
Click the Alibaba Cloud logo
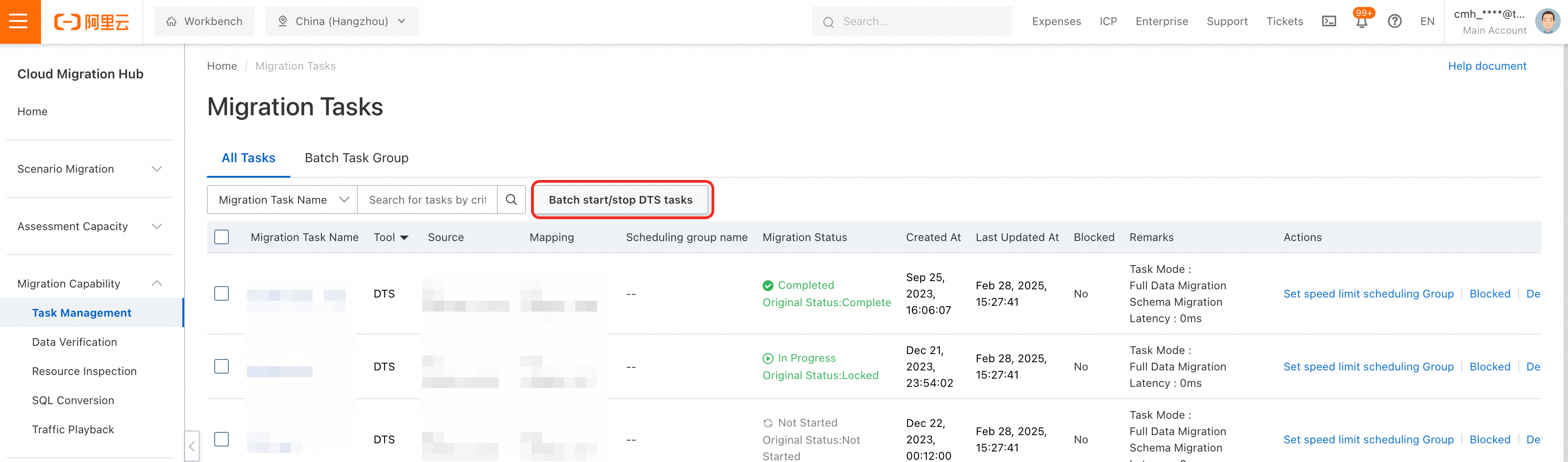[x=91, y=22]
